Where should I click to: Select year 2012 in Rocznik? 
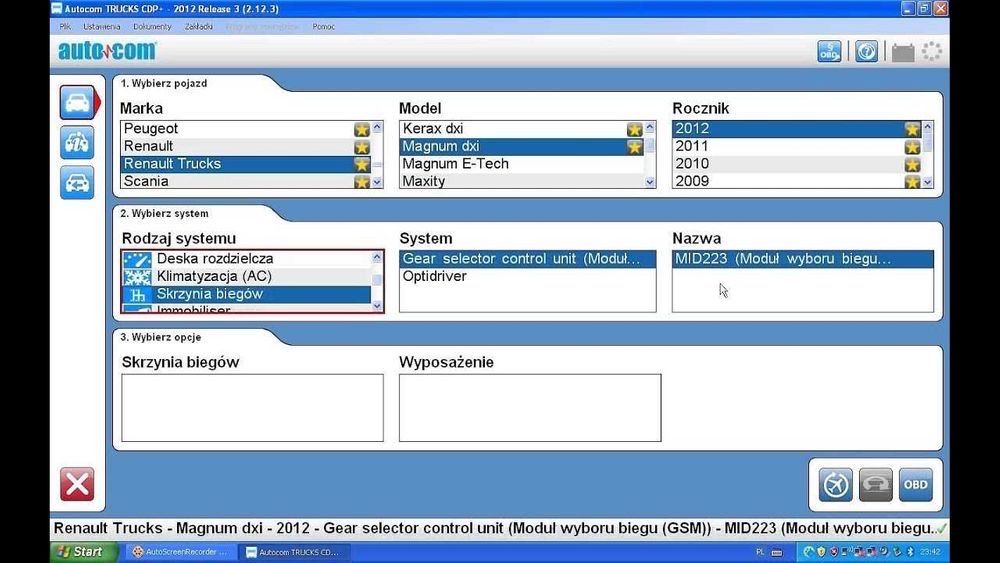coord(797,129)
